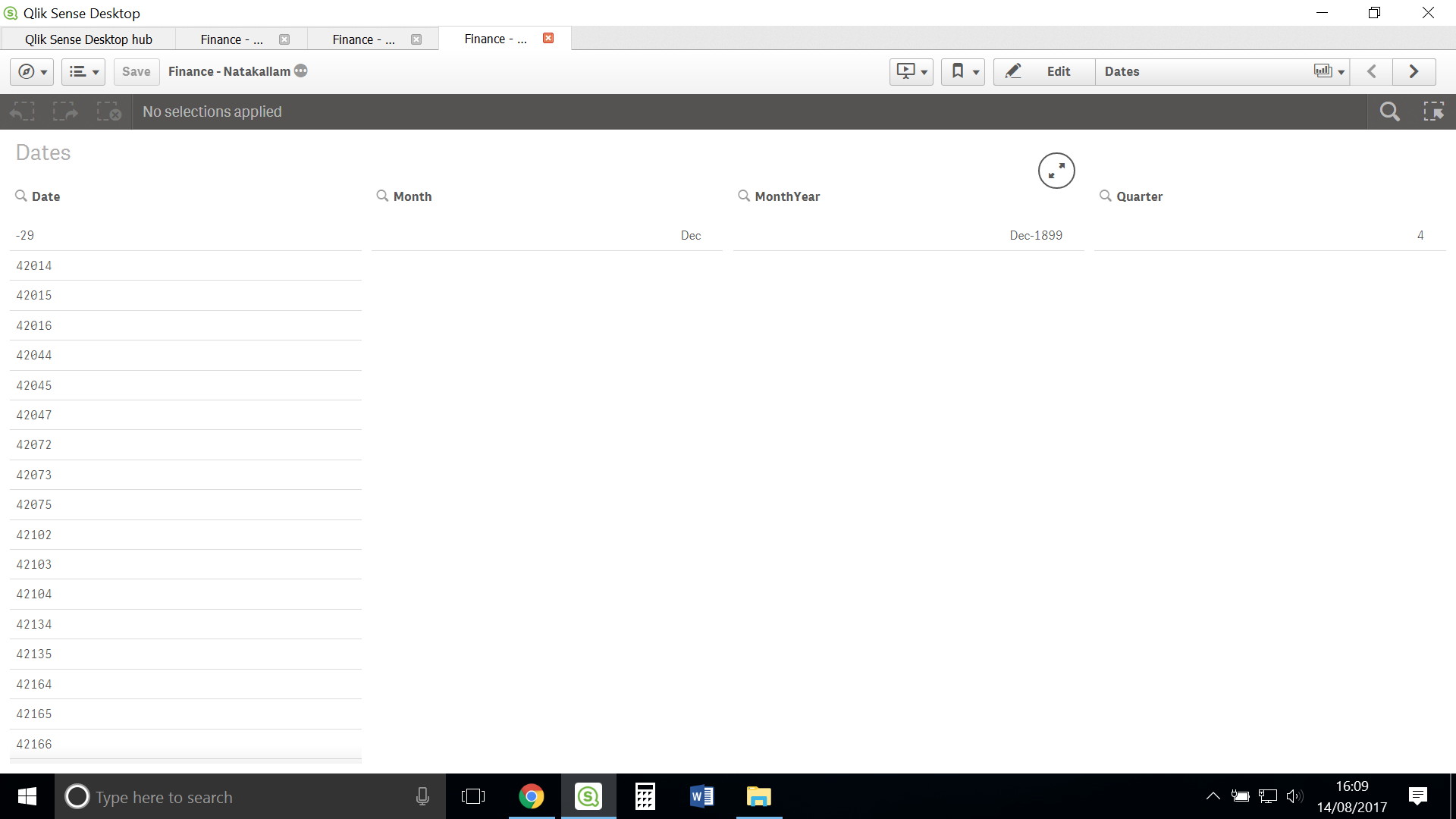Search within the Month filter pane

381,196
